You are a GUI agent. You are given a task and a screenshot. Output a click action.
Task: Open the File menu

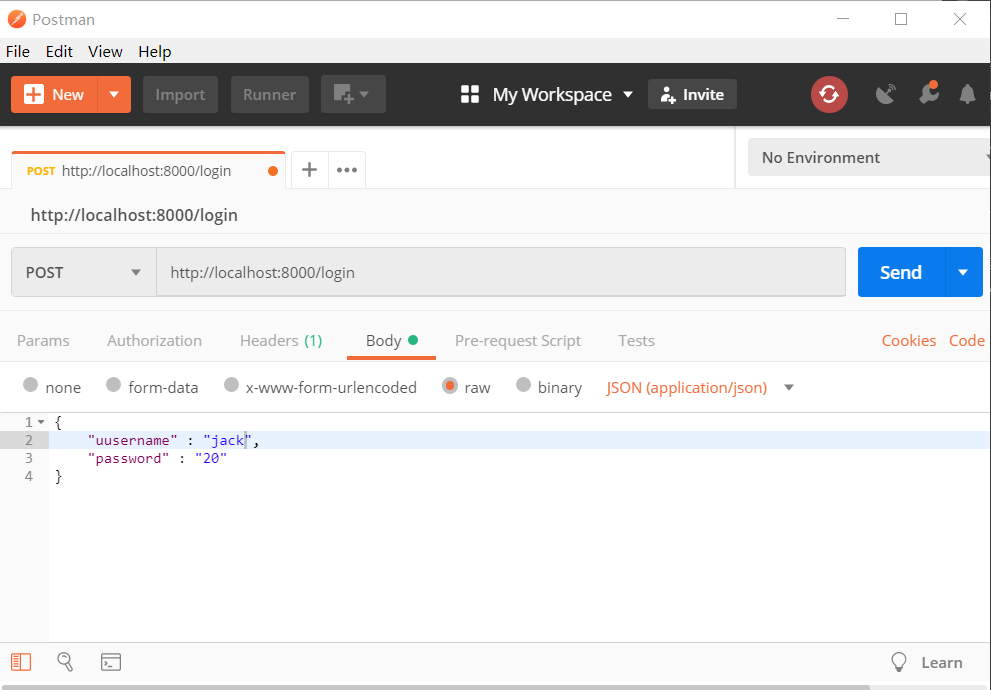(x=18, y=52)
